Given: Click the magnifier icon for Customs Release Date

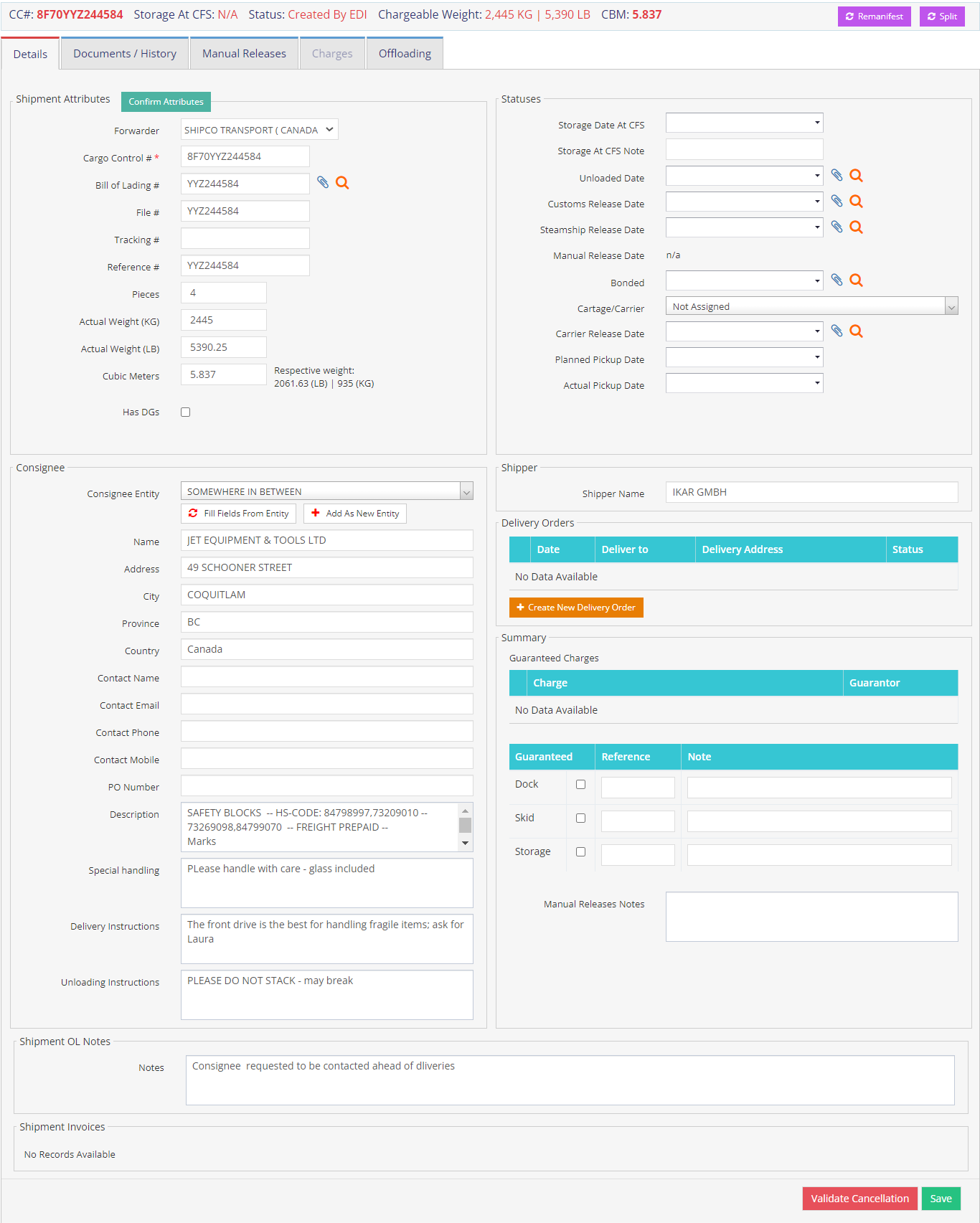Looking at the screenshot, I should [856, 202].
